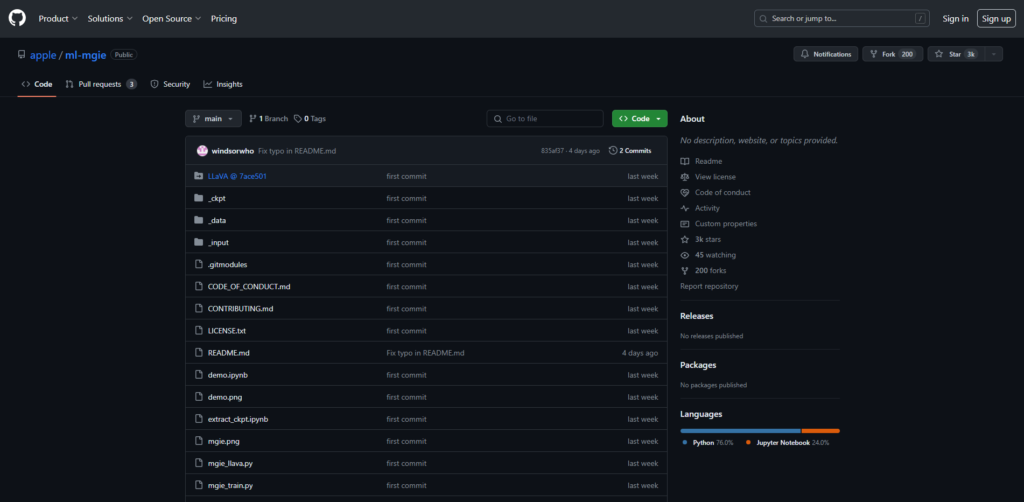Open the extract_ckpt.ipynb file
The width and height of the screenshot is (1024, 502).
click(x=238, y=419)
